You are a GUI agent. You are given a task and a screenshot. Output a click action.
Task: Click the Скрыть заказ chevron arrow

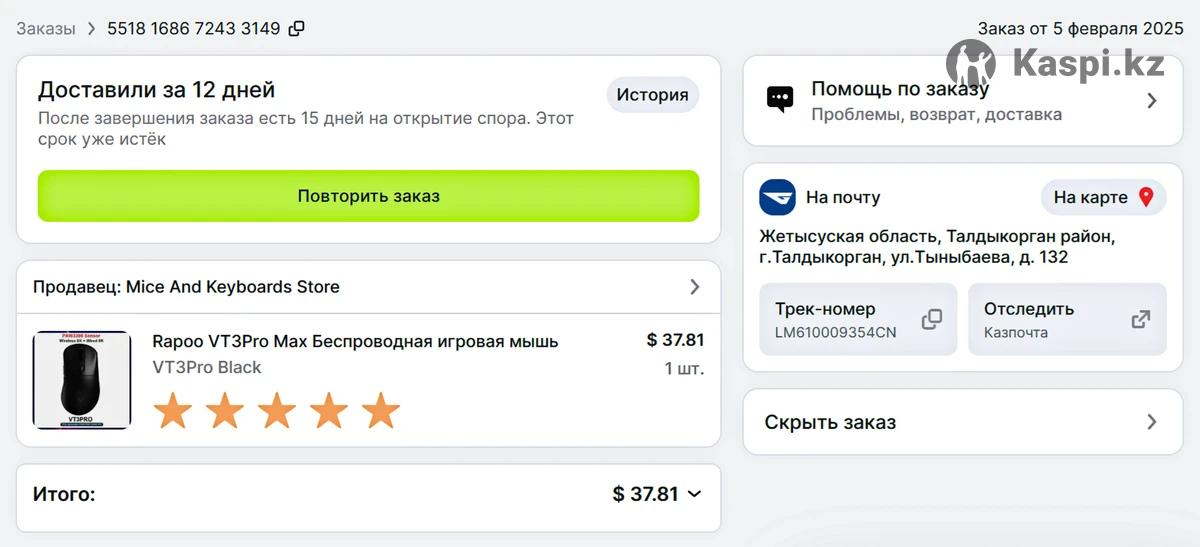click(x=1151, y=422)
